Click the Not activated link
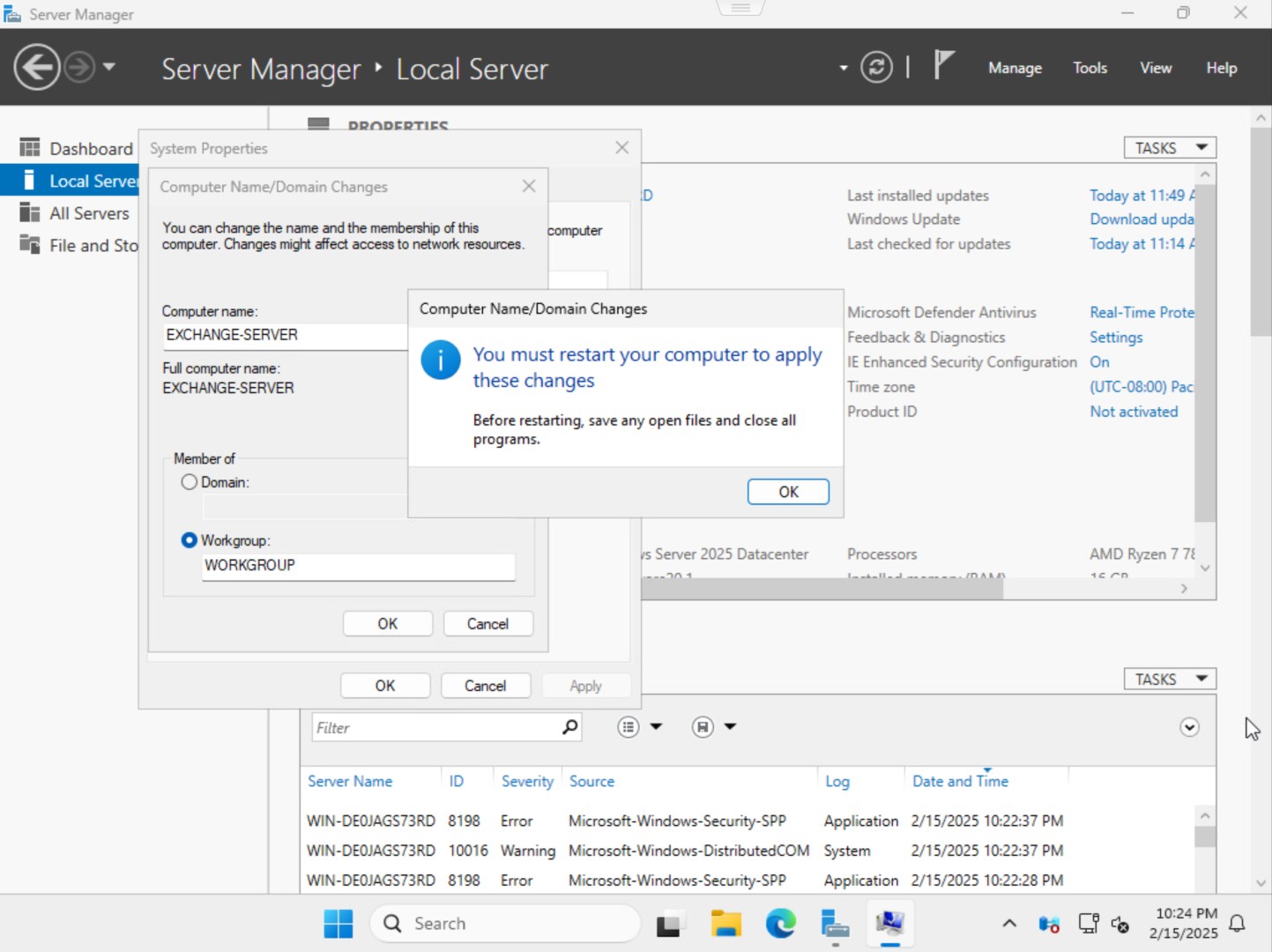Viewport: 1272px width, 952px height. point(1134,412)
